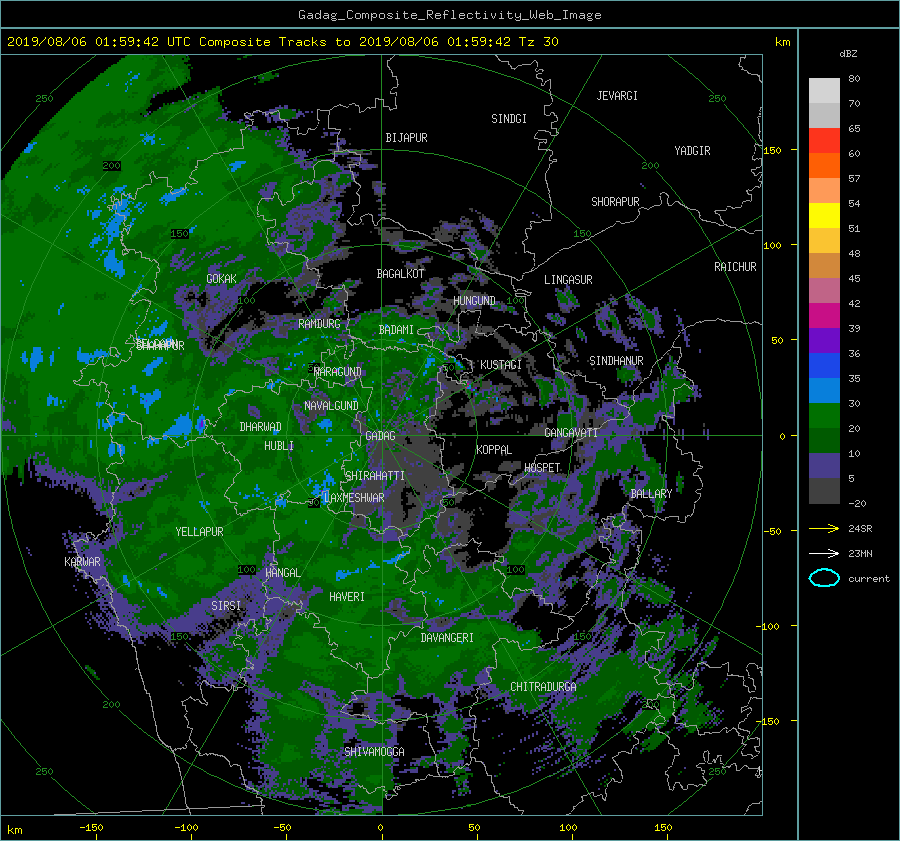Click the BIJAPUR city label

406,138
